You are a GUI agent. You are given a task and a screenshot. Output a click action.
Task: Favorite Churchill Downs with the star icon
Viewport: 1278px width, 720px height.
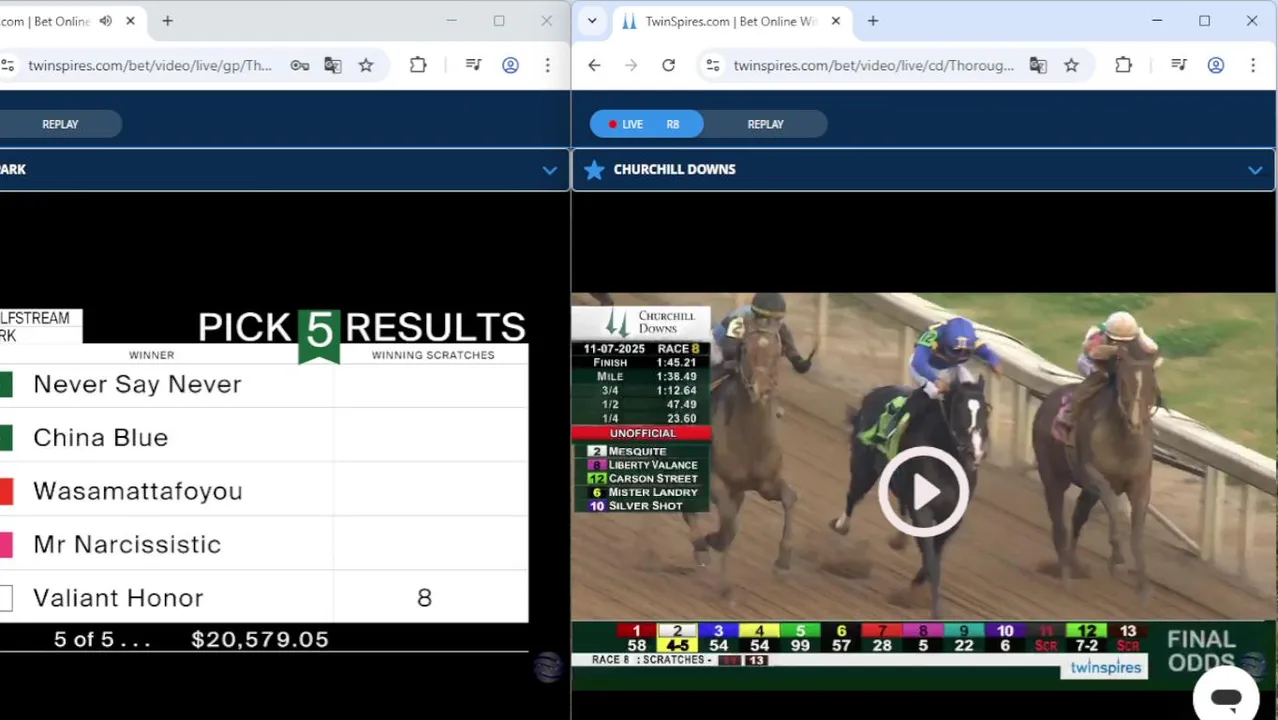click(x=594, y=170)
